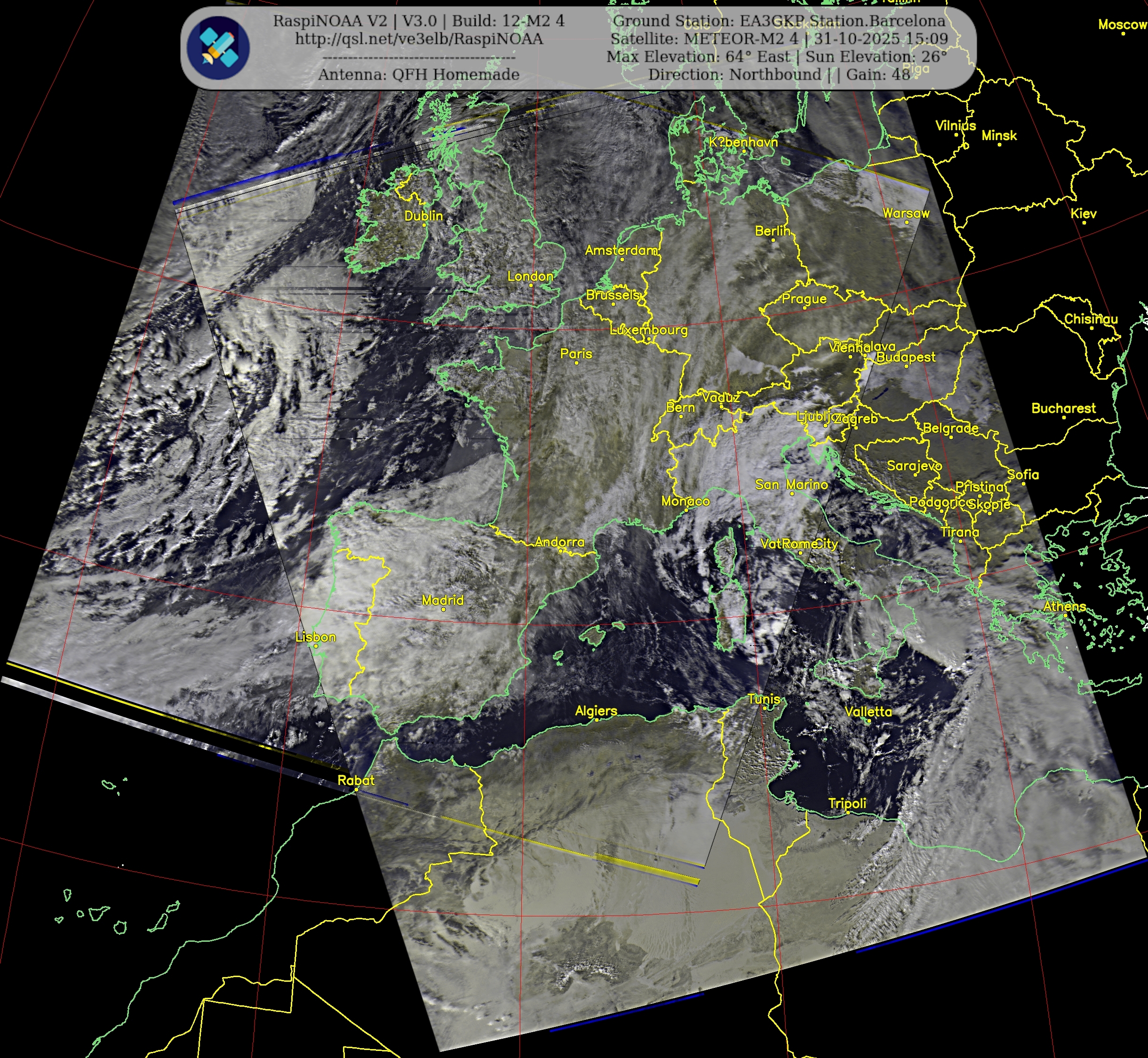Click the Moscow label at corner
This screenshot has width=1148, height=1058.
click(x=1122, y=24)
